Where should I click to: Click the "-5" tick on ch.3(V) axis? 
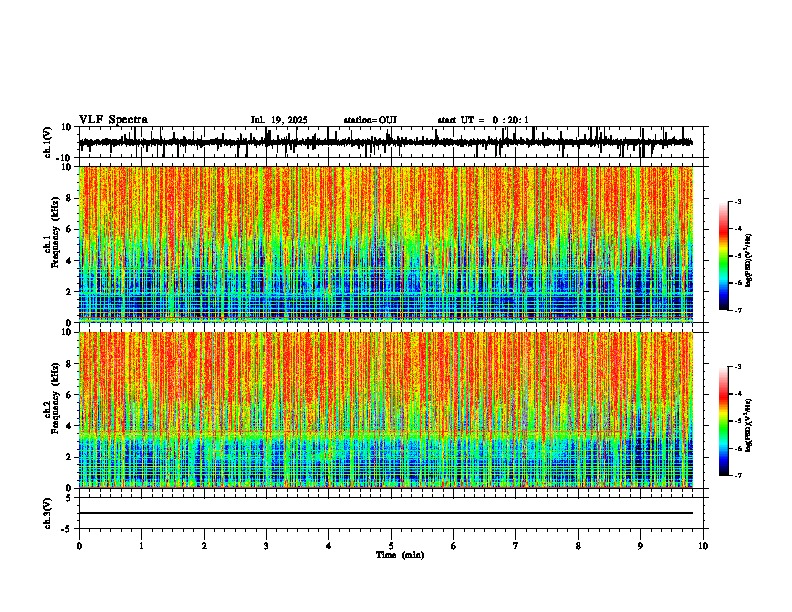[68, 529]
